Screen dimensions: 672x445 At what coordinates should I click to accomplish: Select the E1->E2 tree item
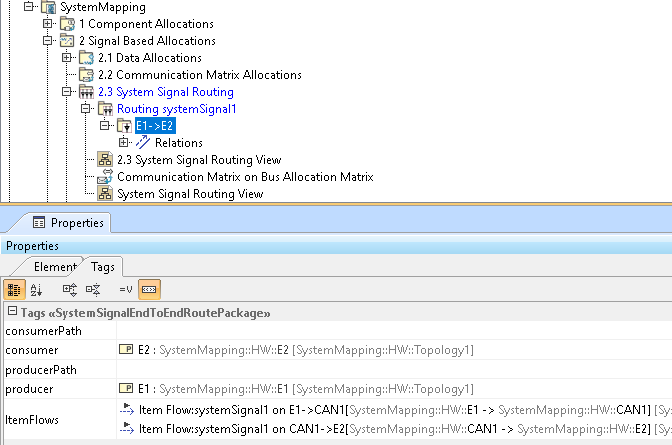(155, 126)
